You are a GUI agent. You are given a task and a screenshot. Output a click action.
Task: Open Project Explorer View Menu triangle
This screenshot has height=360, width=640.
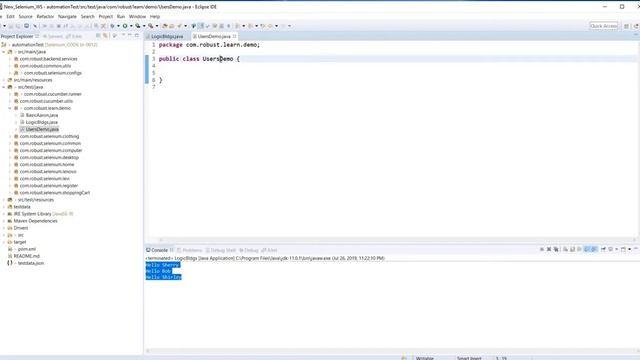tap(123, 36)
